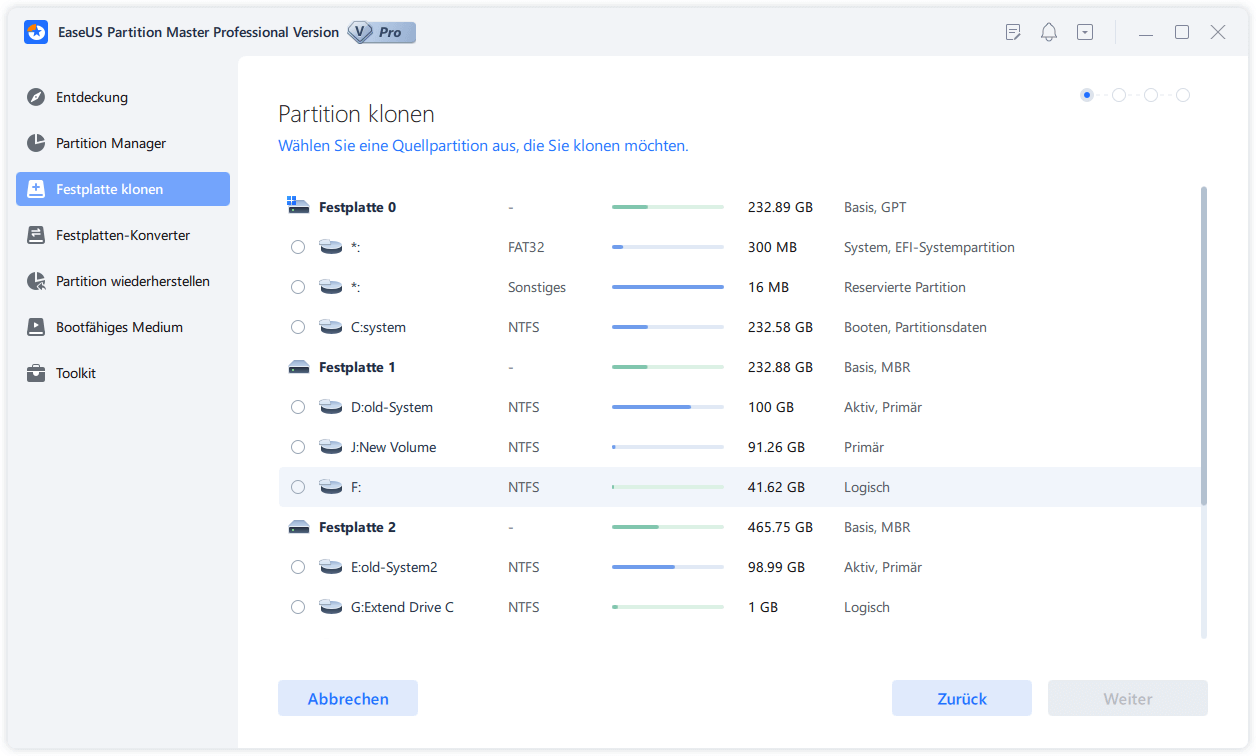Click the usage bar of E:old-System2
The image size is (1256, 756).
pos(668,567)
